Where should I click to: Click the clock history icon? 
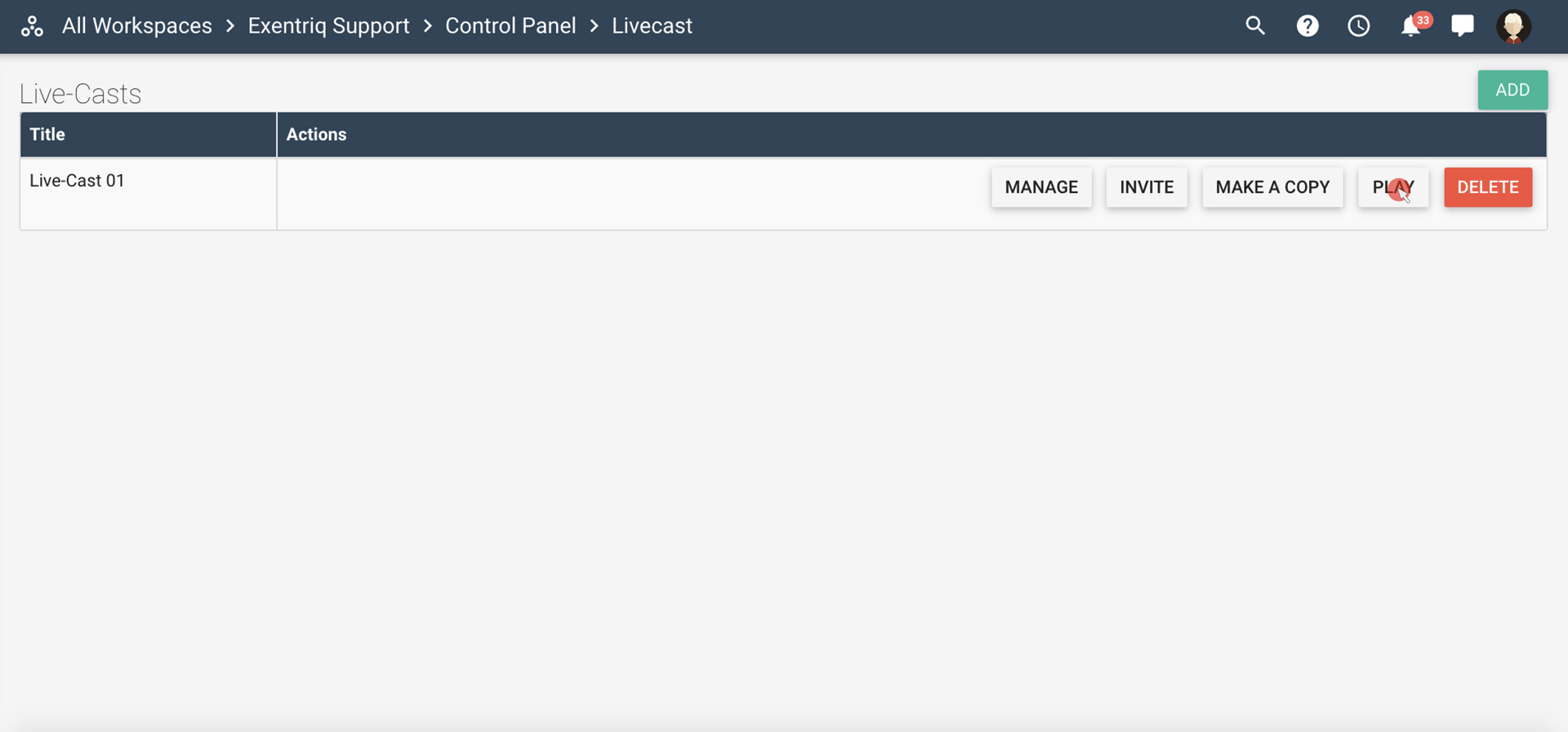1359,26
